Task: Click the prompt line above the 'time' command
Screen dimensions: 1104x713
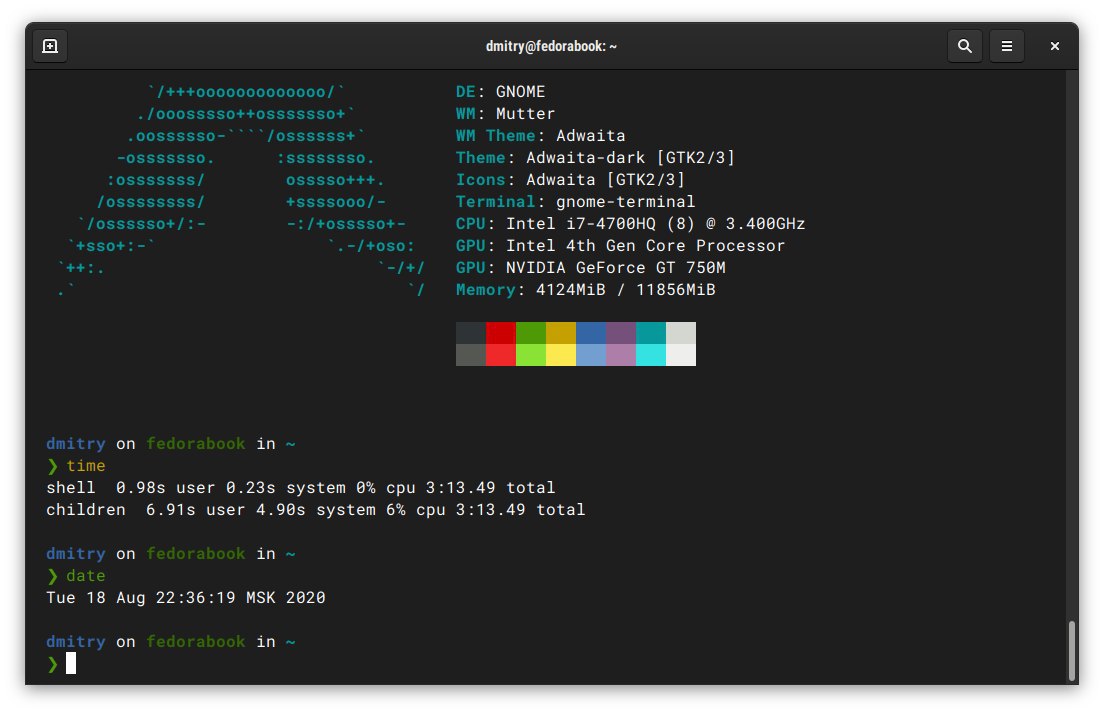Action: click(170, 444)
